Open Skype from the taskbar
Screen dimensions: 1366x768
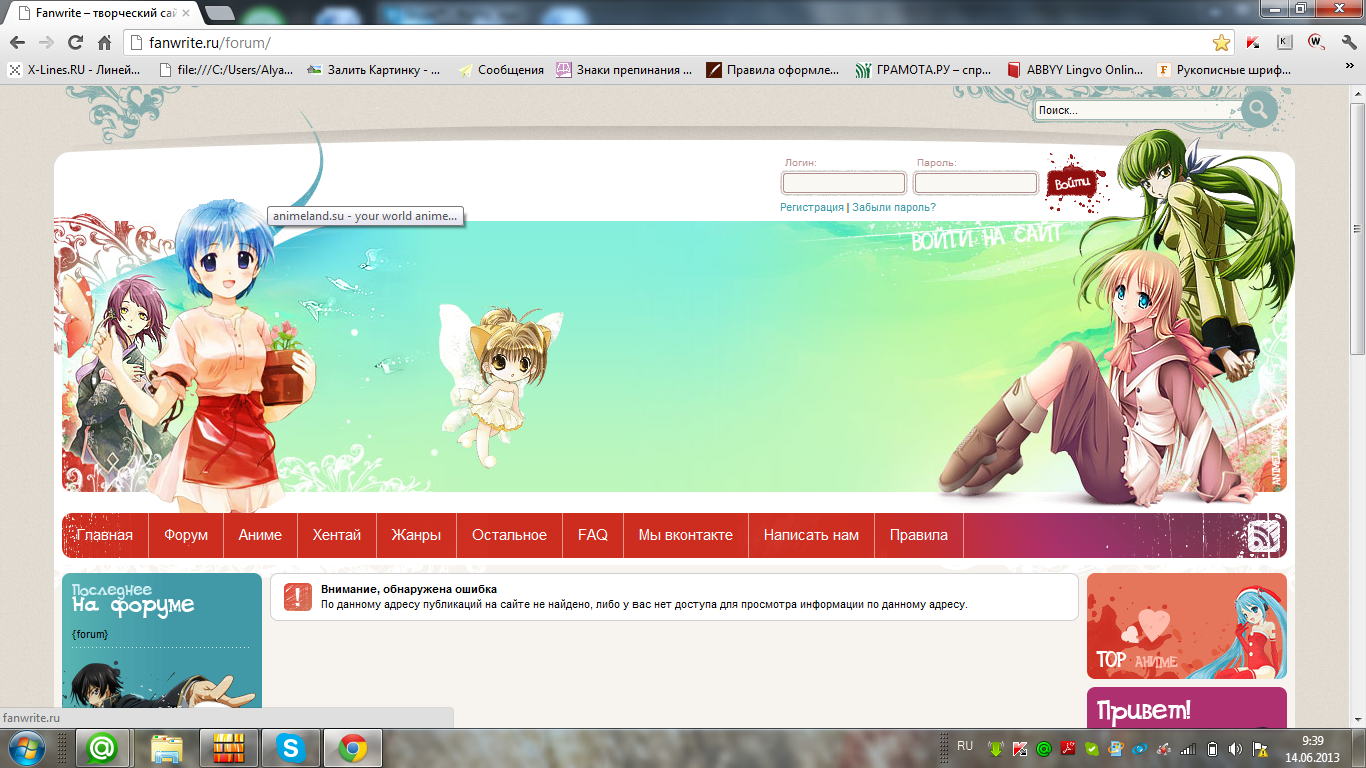tap(291, 748)
